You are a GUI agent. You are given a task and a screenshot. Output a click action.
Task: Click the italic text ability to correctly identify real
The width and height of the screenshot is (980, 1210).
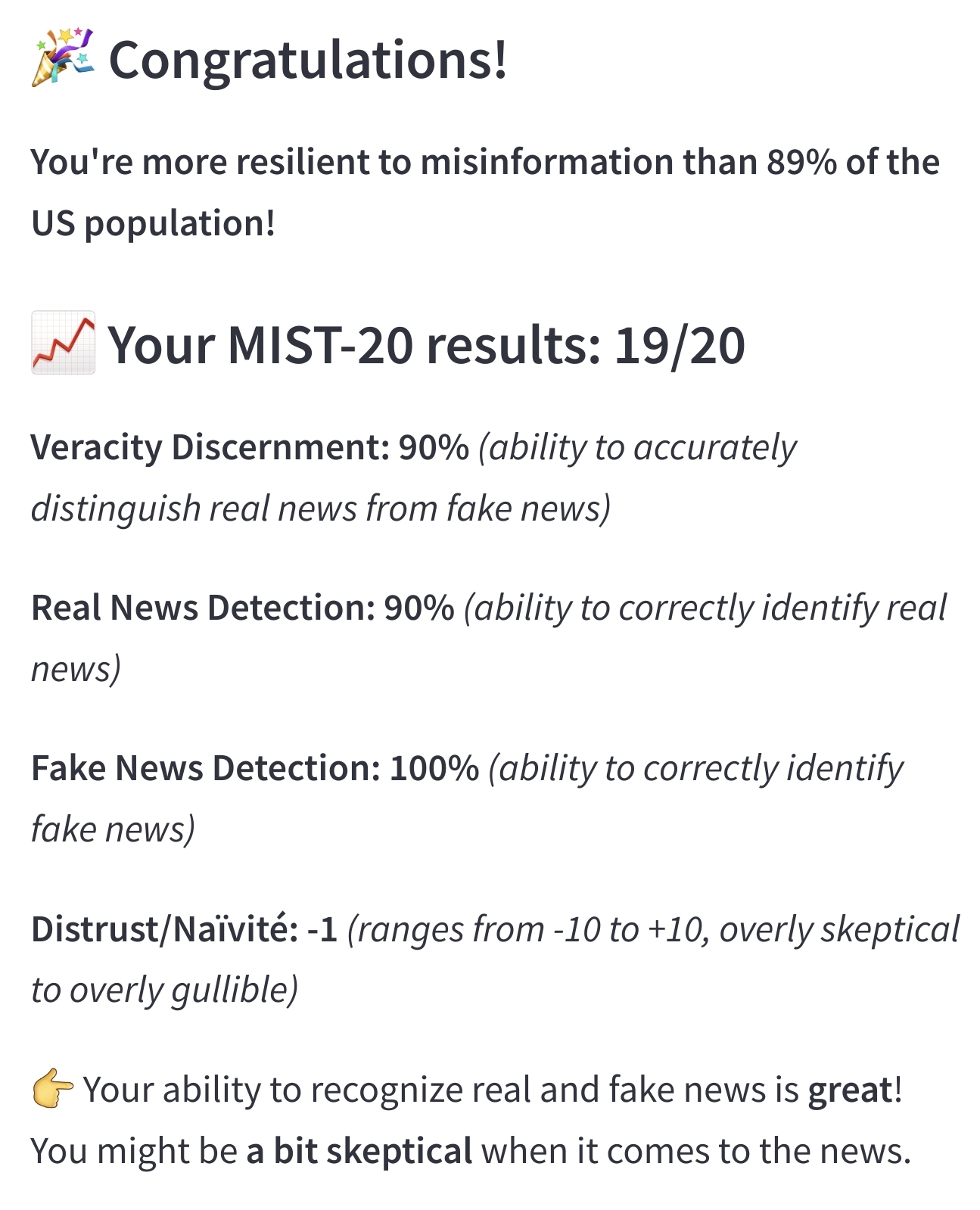click(x=705, y=608)
